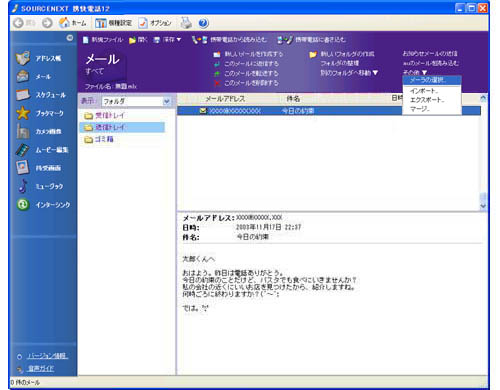This screenshot has height=390, width=500.
Task: Open the ムービー編集 movie editing section
Action: 42,150
